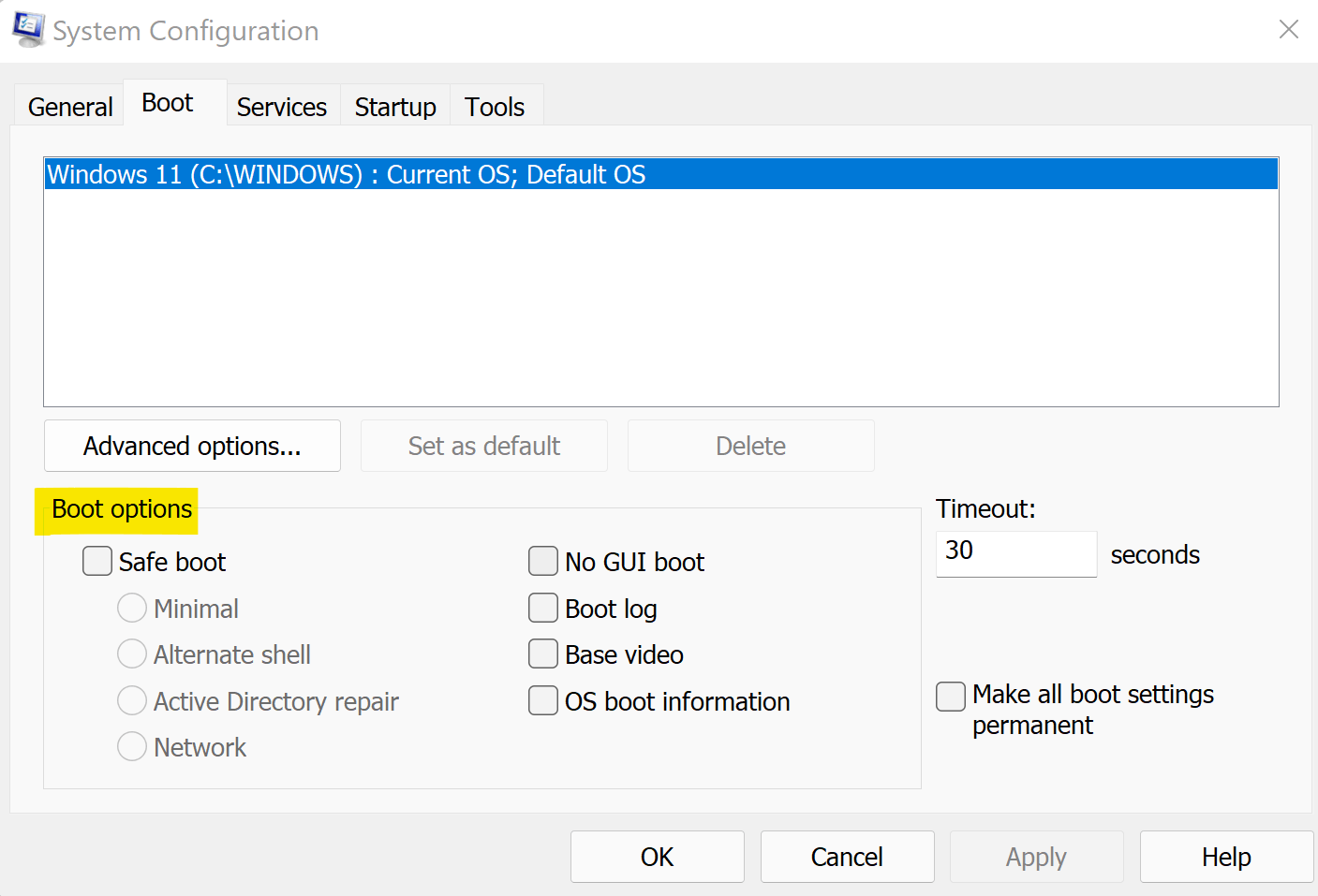
Task: Turn on Boot log checkbox
Action: tap(543, 609)
